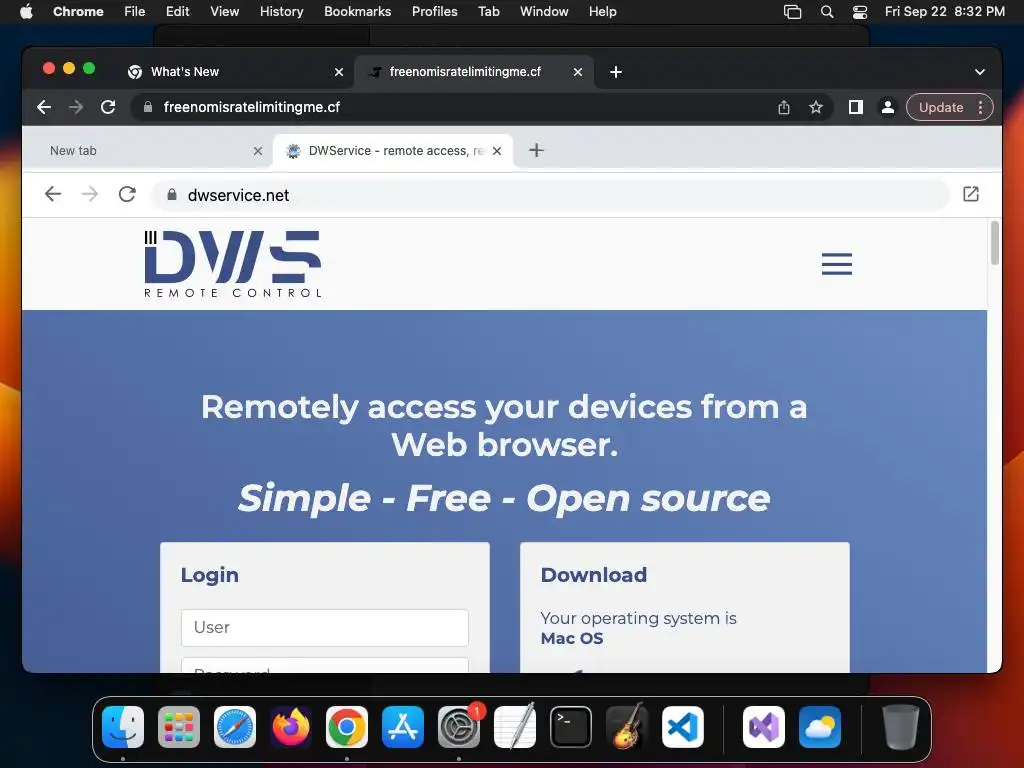Image resolution: width=1024 pixels, height=768 pixels.
Task: Close the inner New tab
Action: [258, 151]
